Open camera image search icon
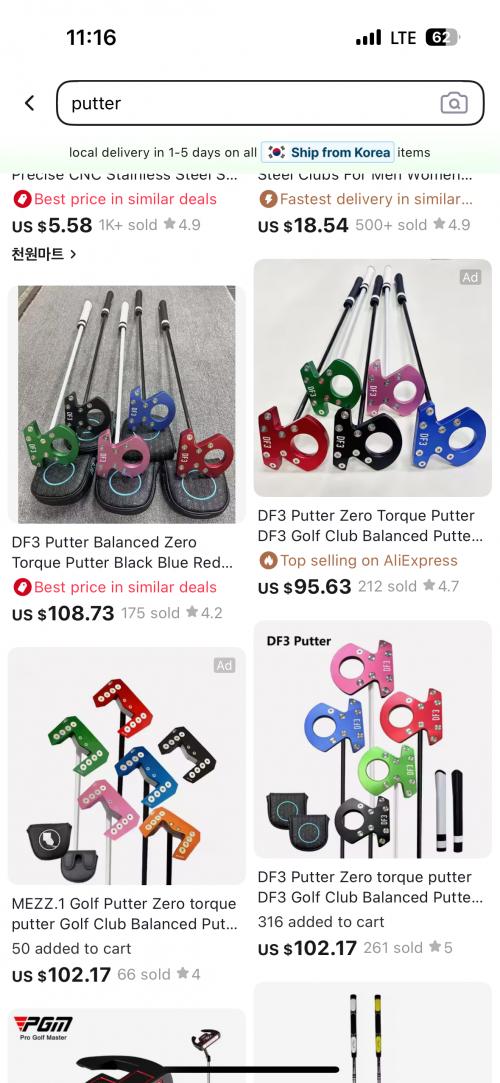This screenshot has height=1083, width=500. (454, 103)
